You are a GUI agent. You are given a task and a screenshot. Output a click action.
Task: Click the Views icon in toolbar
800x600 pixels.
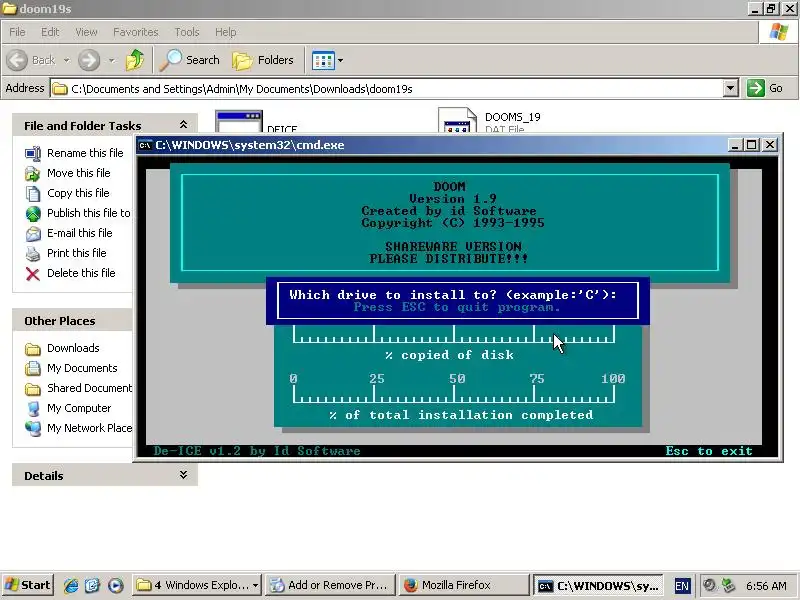323,60
